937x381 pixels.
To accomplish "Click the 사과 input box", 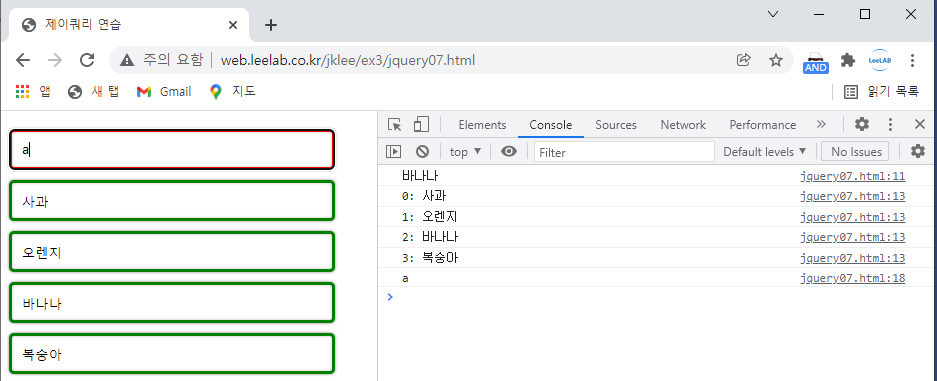I will coord(172,201).
